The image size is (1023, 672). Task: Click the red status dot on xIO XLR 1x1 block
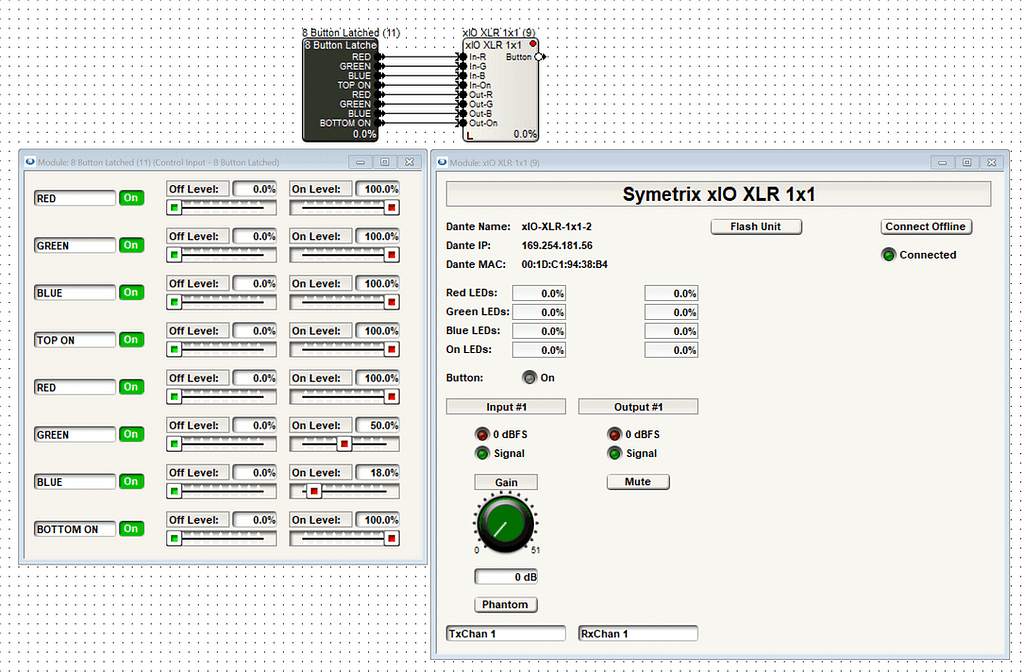[532, 44]
